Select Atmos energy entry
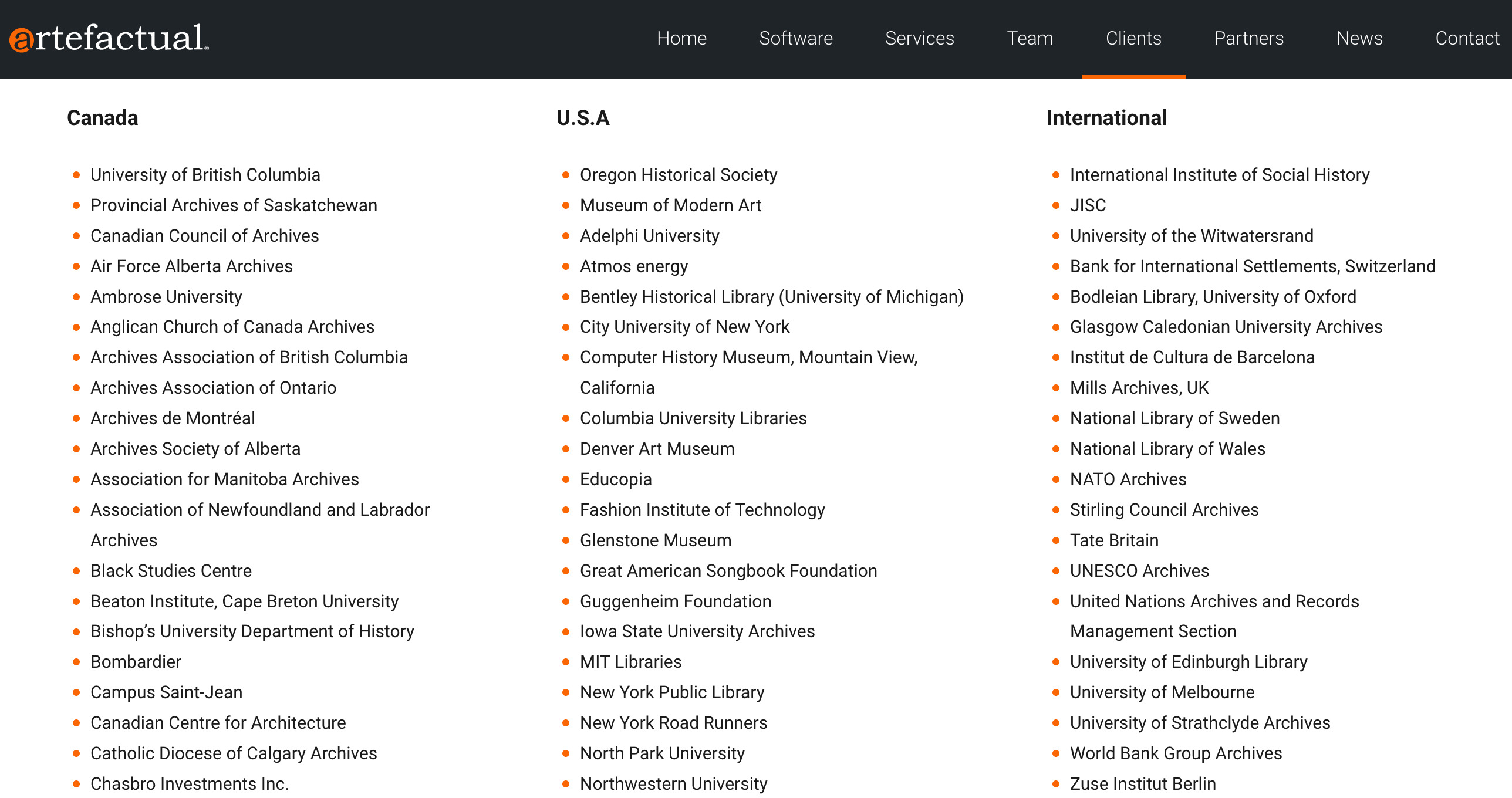 (x=634, y=266)
